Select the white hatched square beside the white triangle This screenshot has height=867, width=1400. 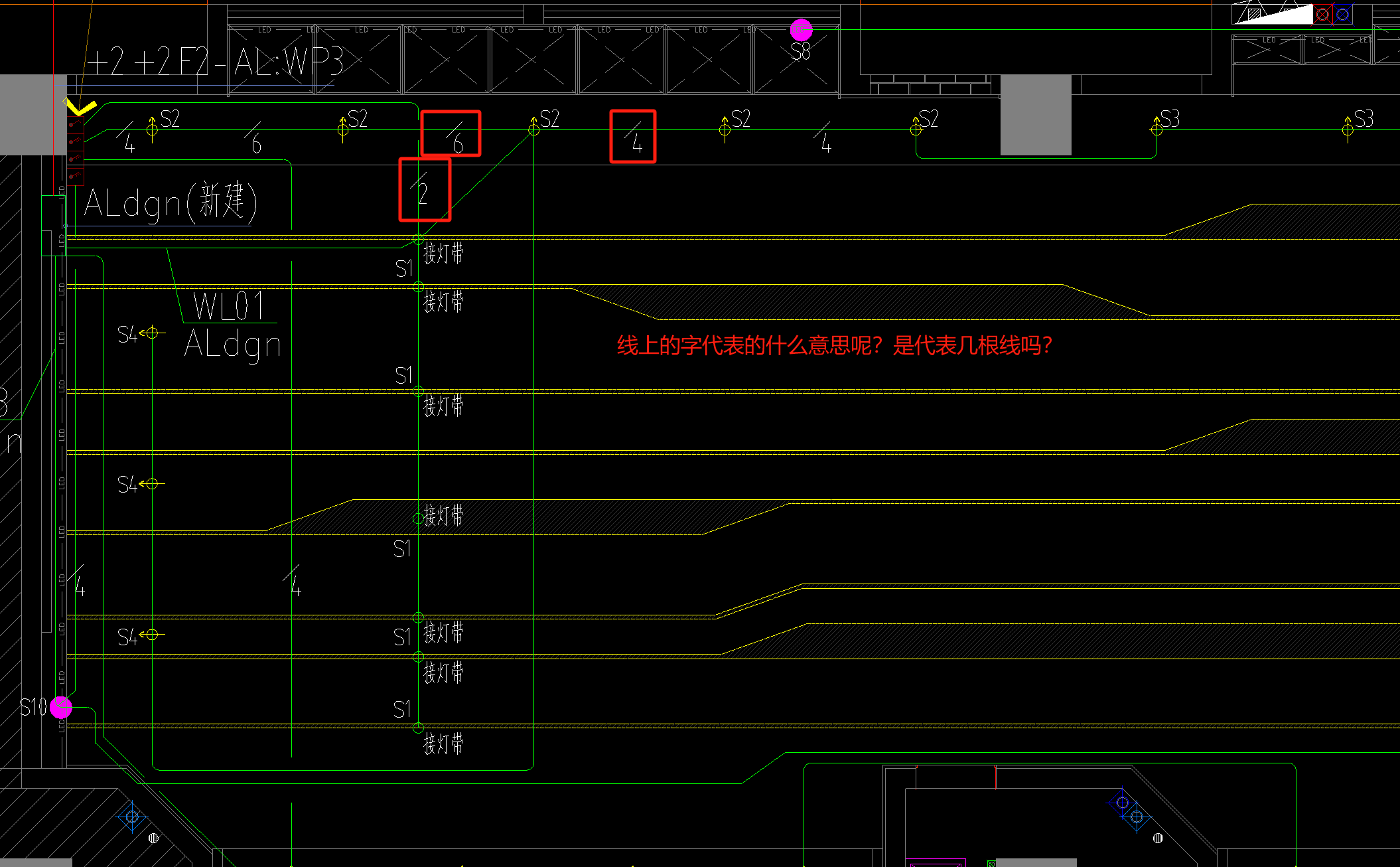[x=1254, y=15]
